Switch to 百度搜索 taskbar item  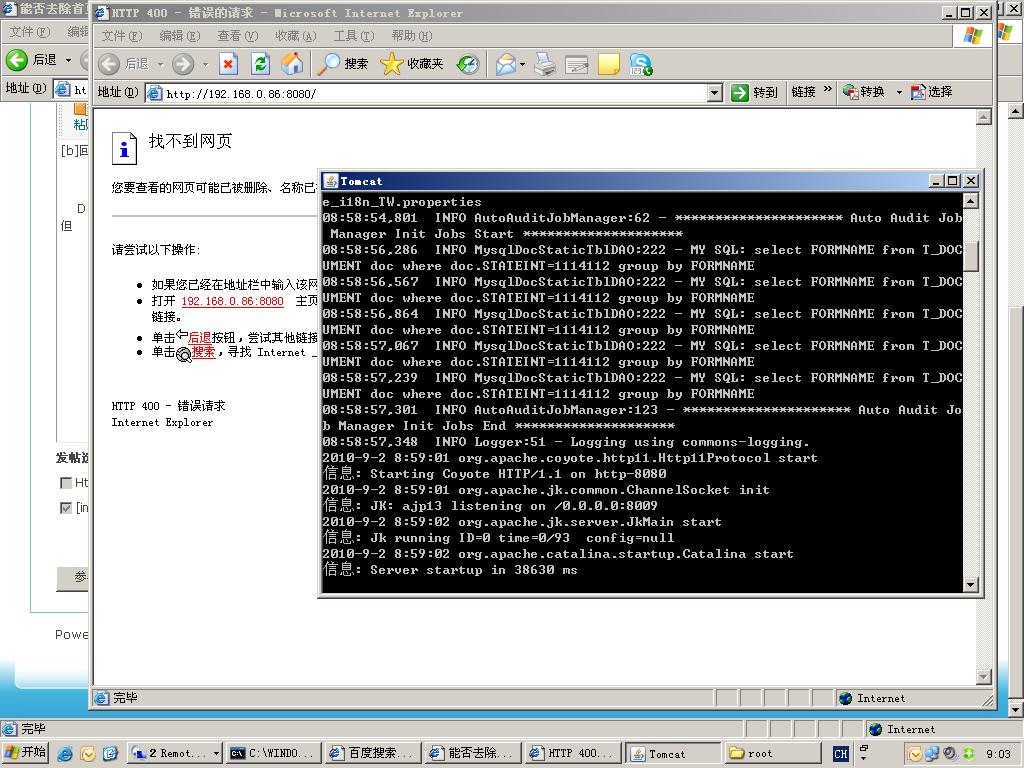coord(373,753)
